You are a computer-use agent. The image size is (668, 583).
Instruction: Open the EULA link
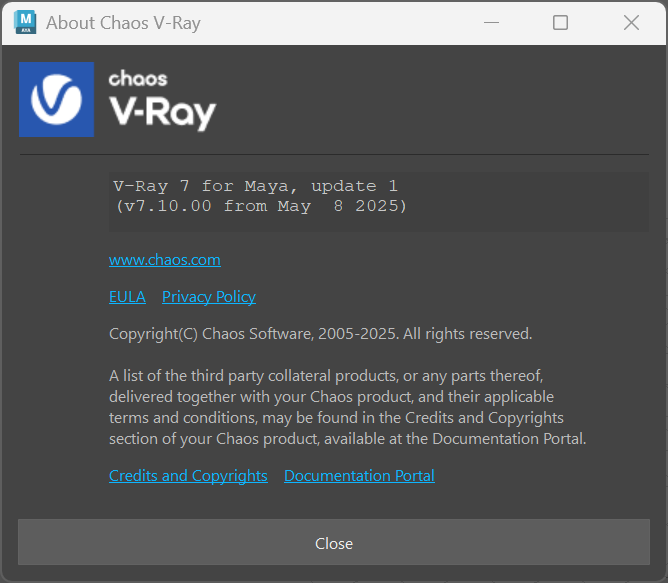tap(127, 297)
